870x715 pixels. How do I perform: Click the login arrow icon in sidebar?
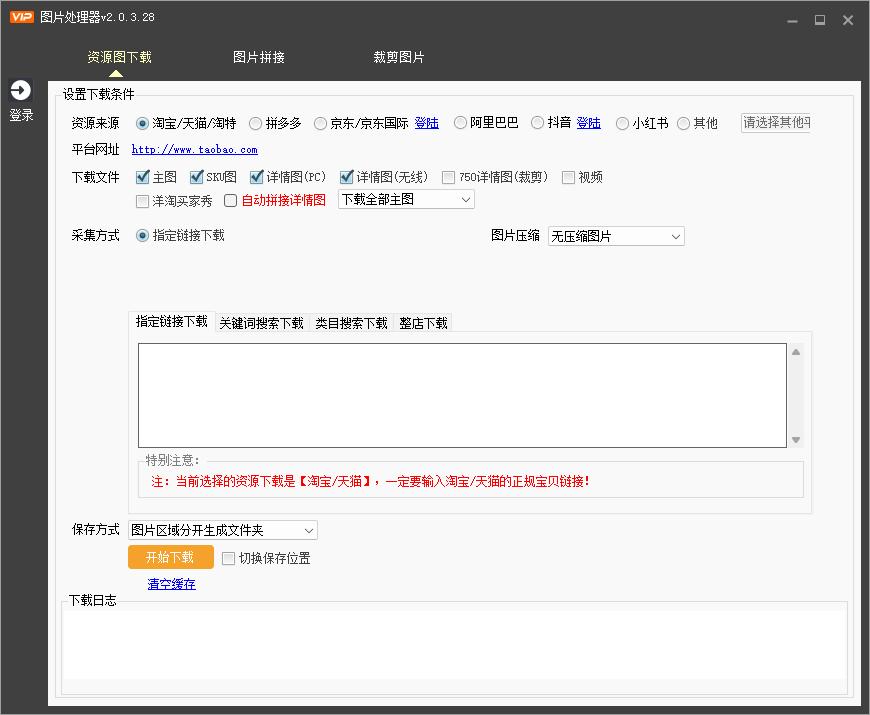[x=21, y=90]
